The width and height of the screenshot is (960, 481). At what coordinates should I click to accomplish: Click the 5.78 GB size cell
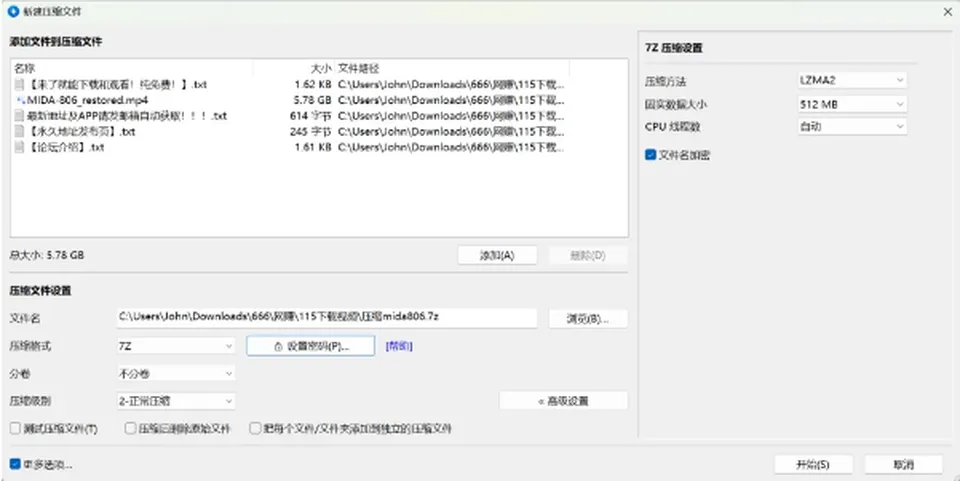click(x=311, y=100)
